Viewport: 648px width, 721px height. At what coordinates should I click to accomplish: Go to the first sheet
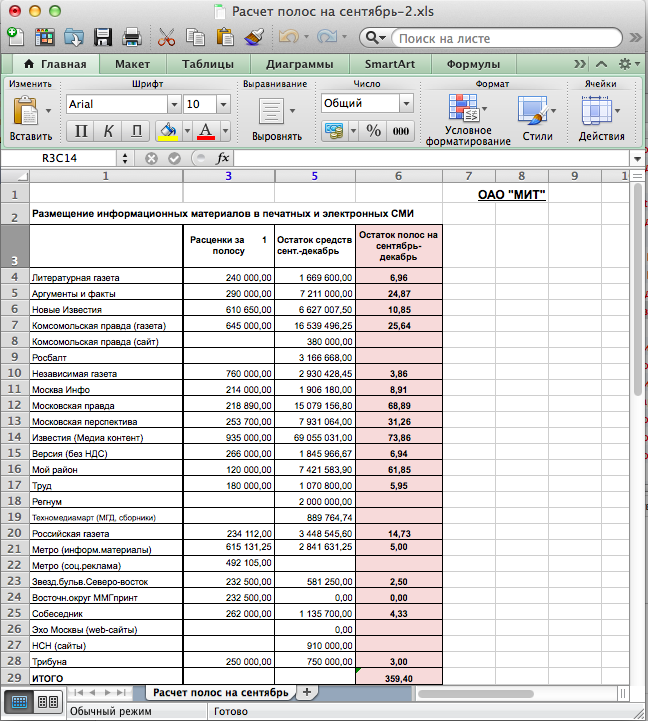(79, 692)
